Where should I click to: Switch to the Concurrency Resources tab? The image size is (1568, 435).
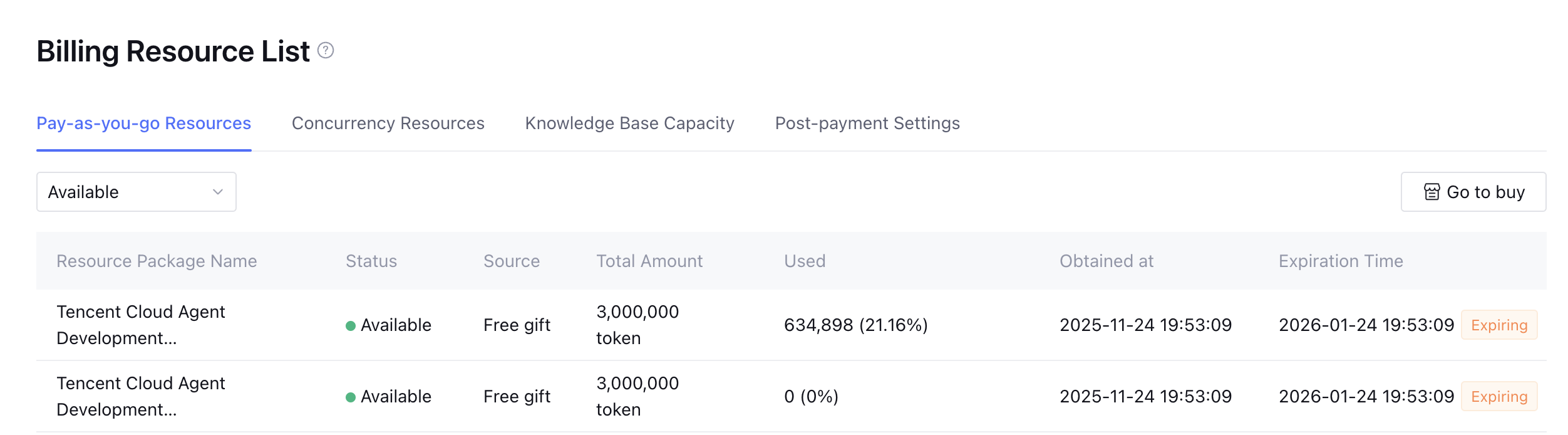(x=388, y=123)
